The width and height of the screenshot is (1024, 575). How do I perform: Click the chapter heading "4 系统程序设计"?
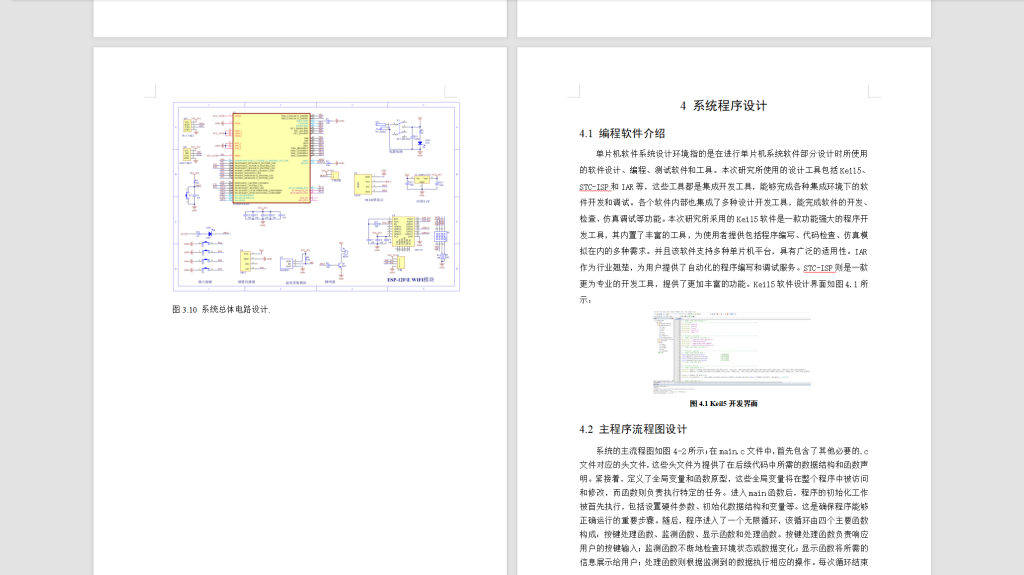[x=723, y=106]
